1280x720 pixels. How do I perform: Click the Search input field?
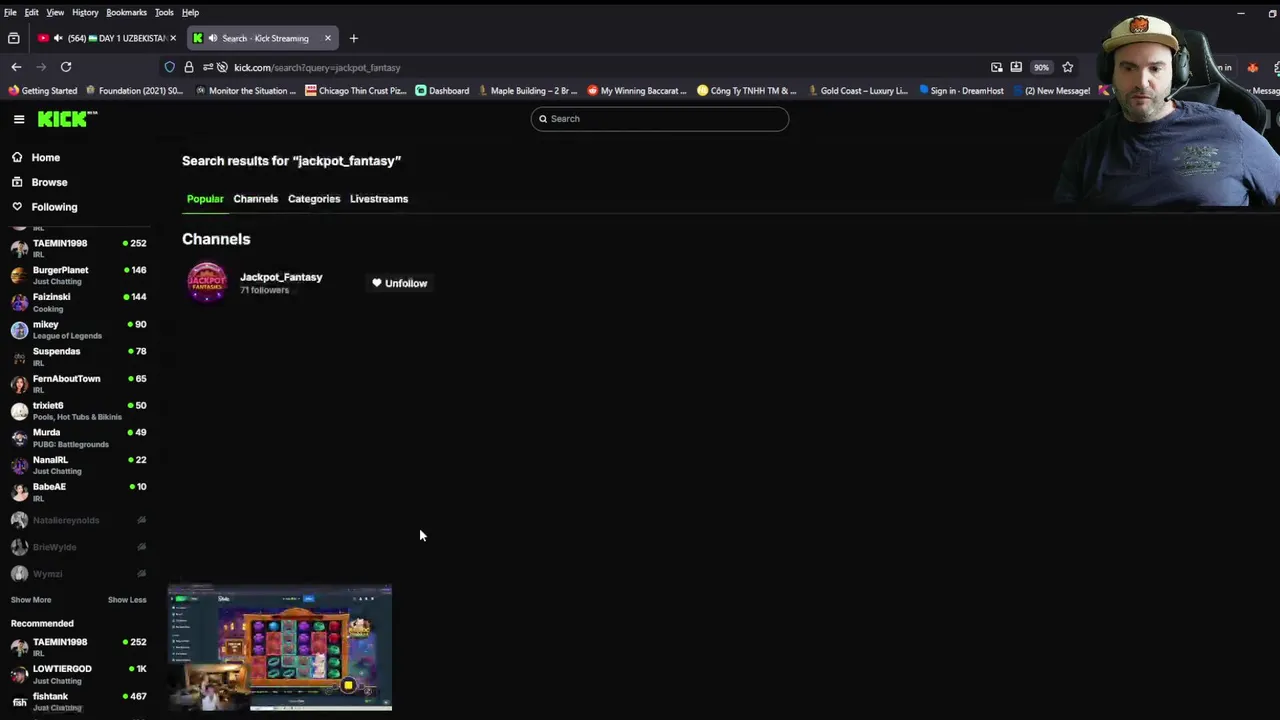(659, 119)
